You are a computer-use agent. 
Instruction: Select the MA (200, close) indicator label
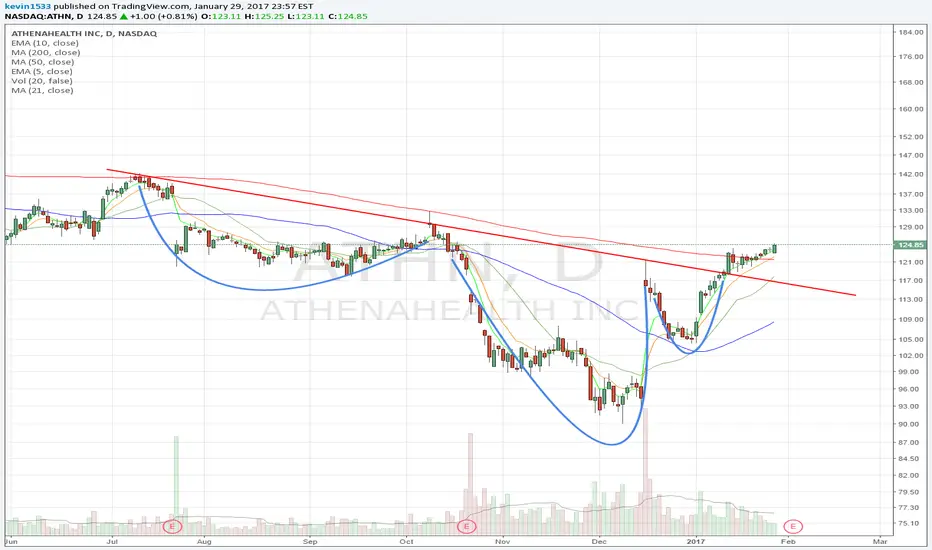click(45, 52)
